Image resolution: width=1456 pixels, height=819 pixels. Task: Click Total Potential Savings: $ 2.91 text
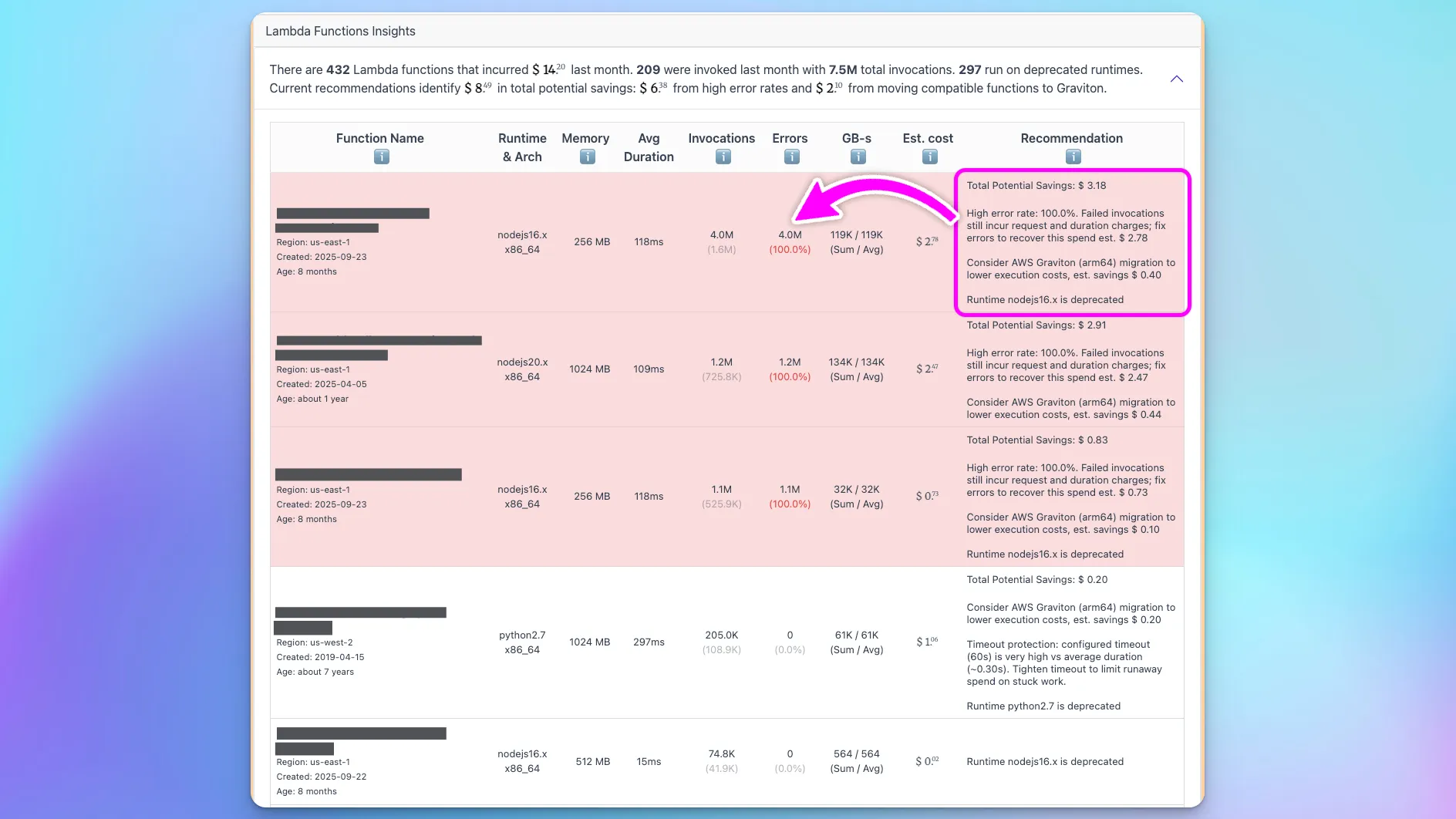(1036, 325)
